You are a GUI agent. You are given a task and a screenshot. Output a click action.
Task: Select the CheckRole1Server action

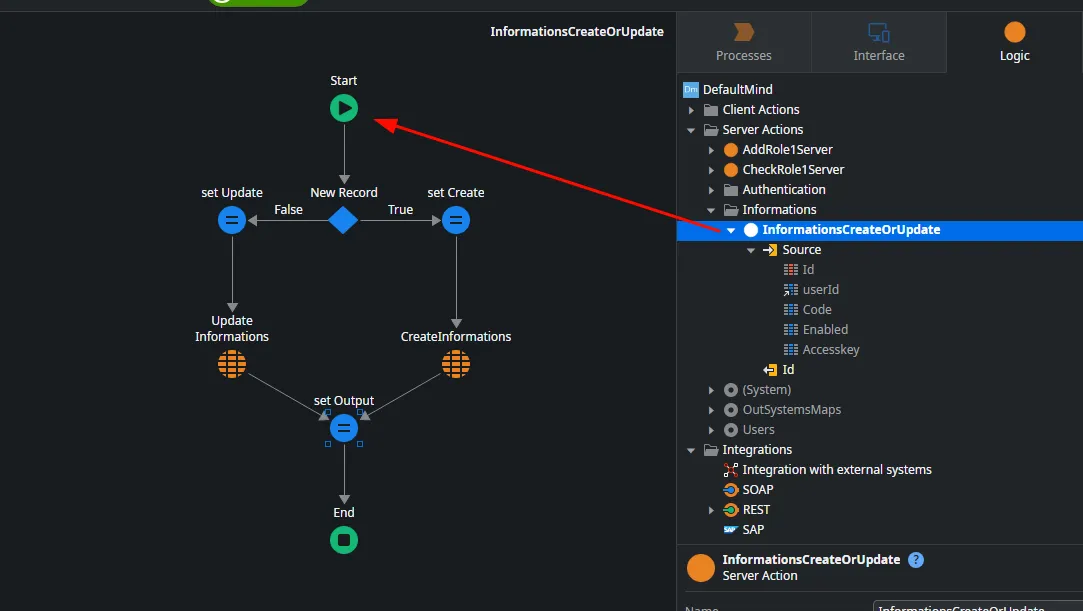pos(792,170)
